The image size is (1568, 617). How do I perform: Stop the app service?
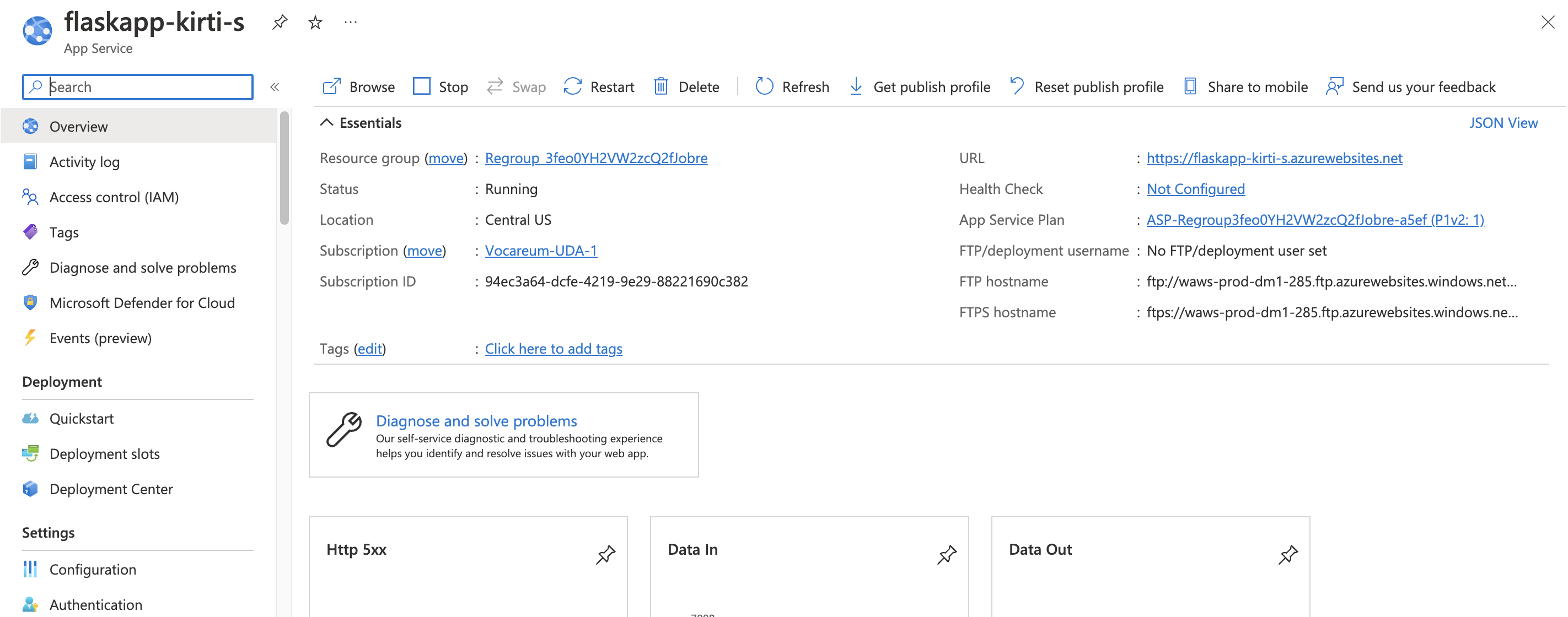(439, 86)
